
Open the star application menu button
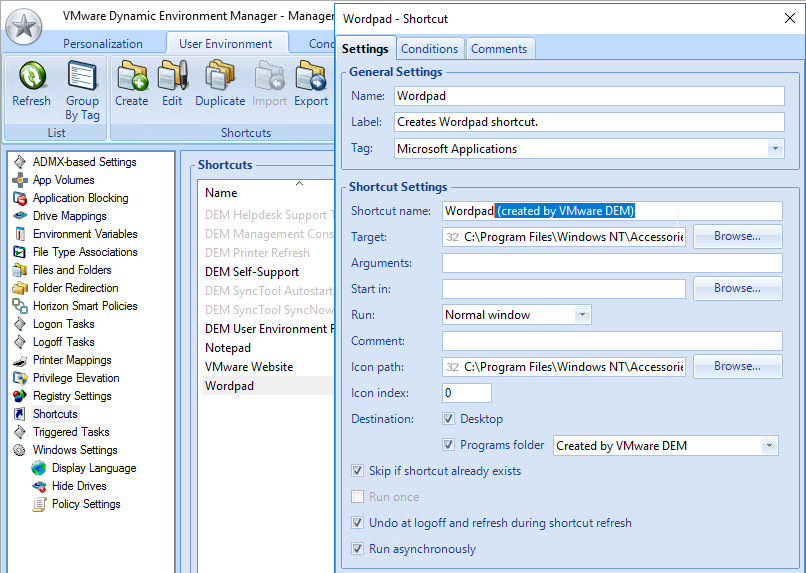coord(24,26)
